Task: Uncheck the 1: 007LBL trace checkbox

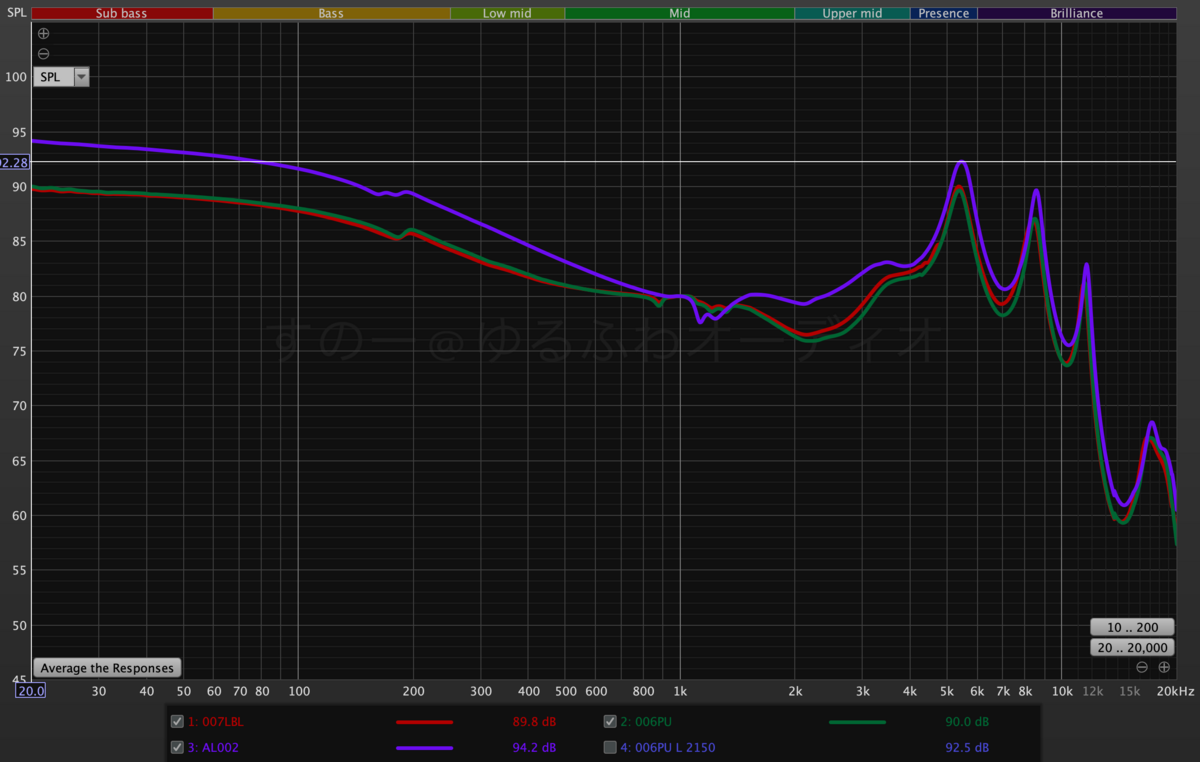Action: [x=177, y=721]
